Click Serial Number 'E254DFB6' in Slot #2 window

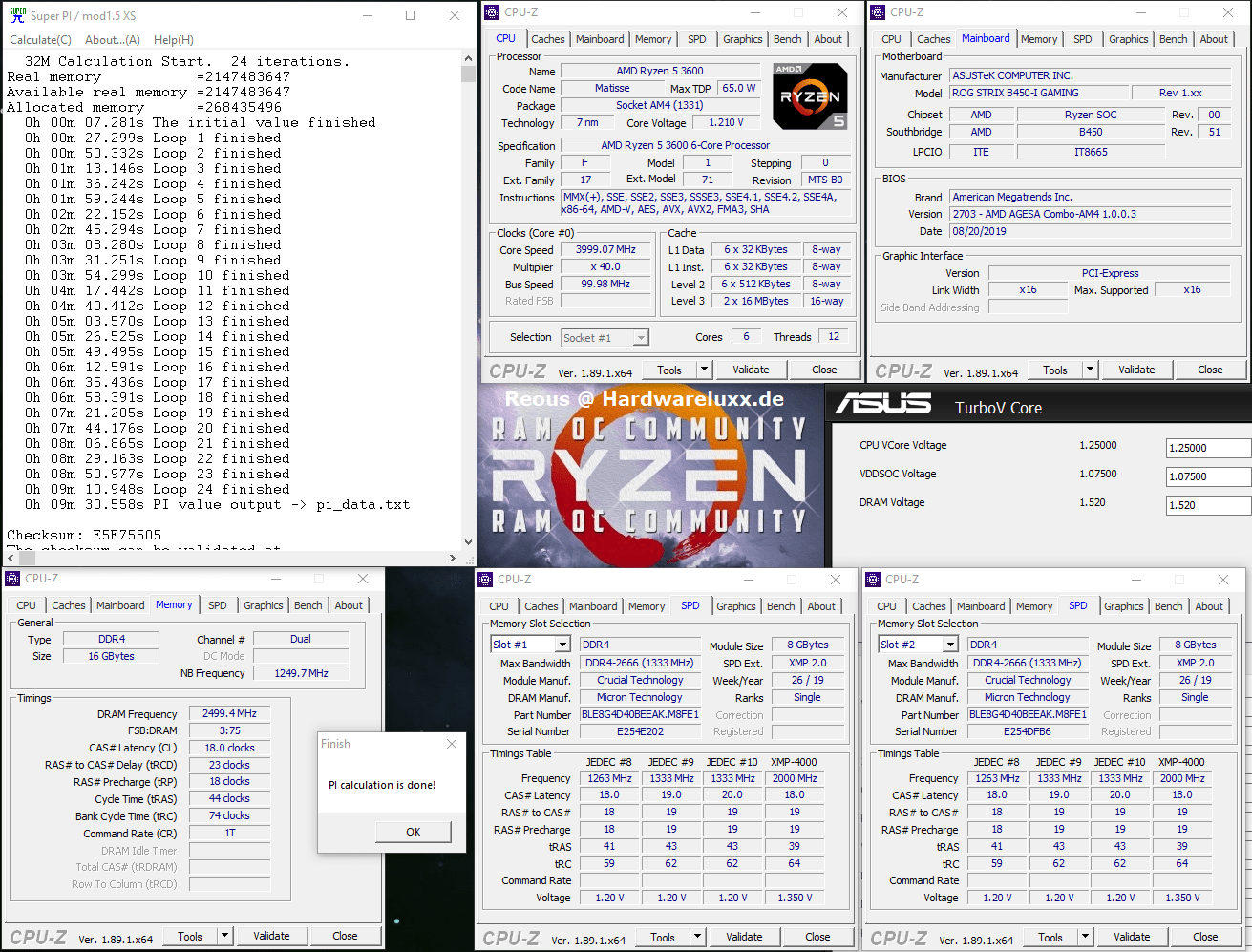coord(1028,731)
